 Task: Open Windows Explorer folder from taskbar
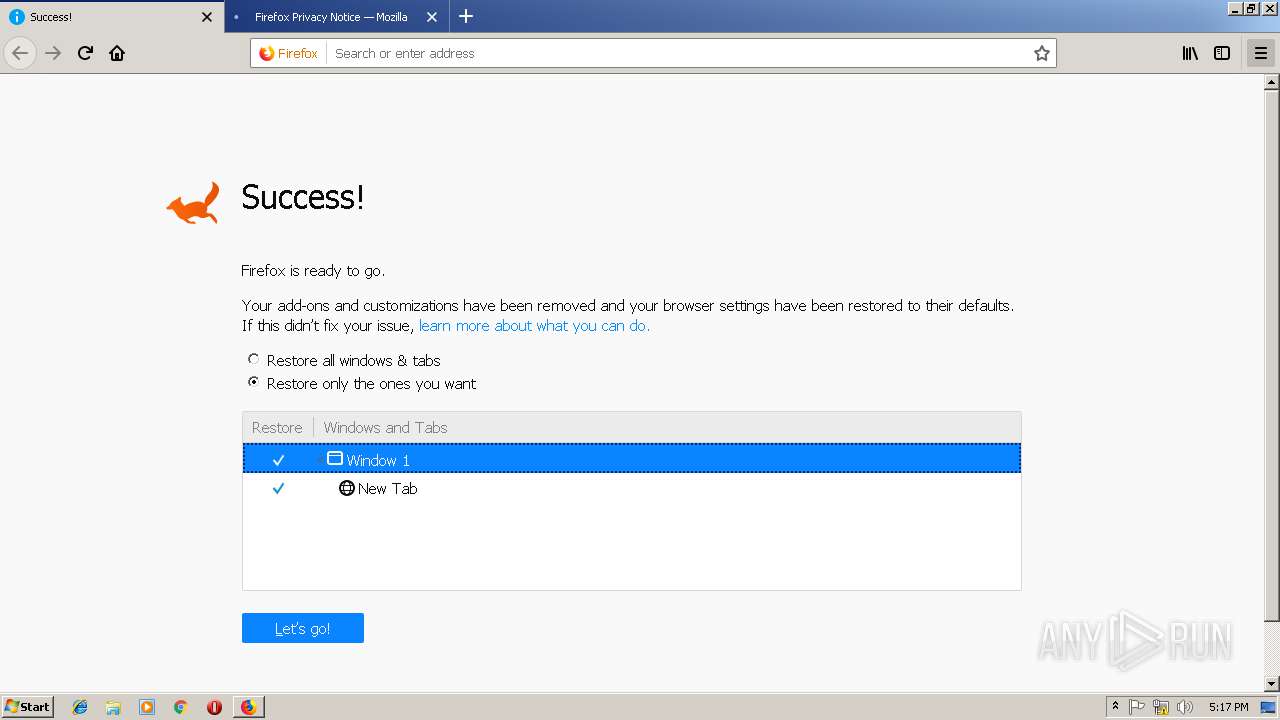pyautogui.click(x=113, y=707)
